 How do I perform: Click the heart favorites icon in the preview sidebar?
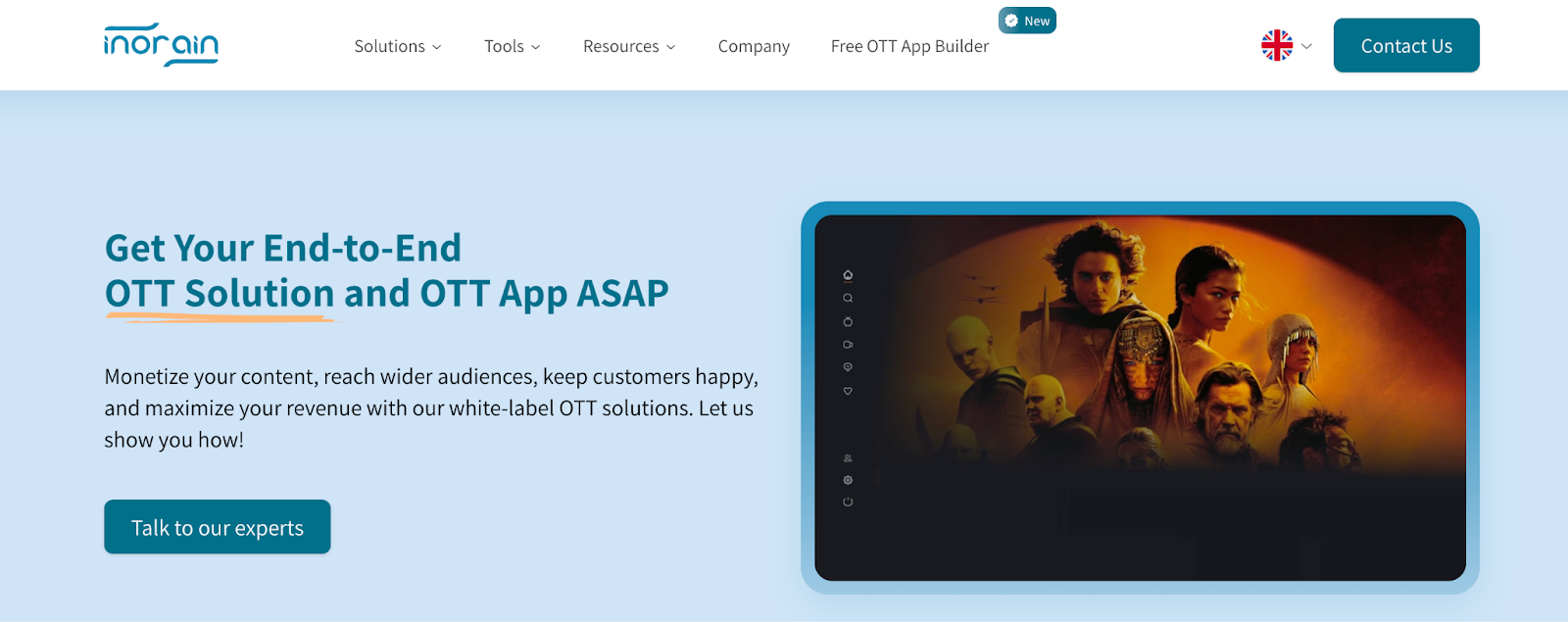tap(848, 391)
